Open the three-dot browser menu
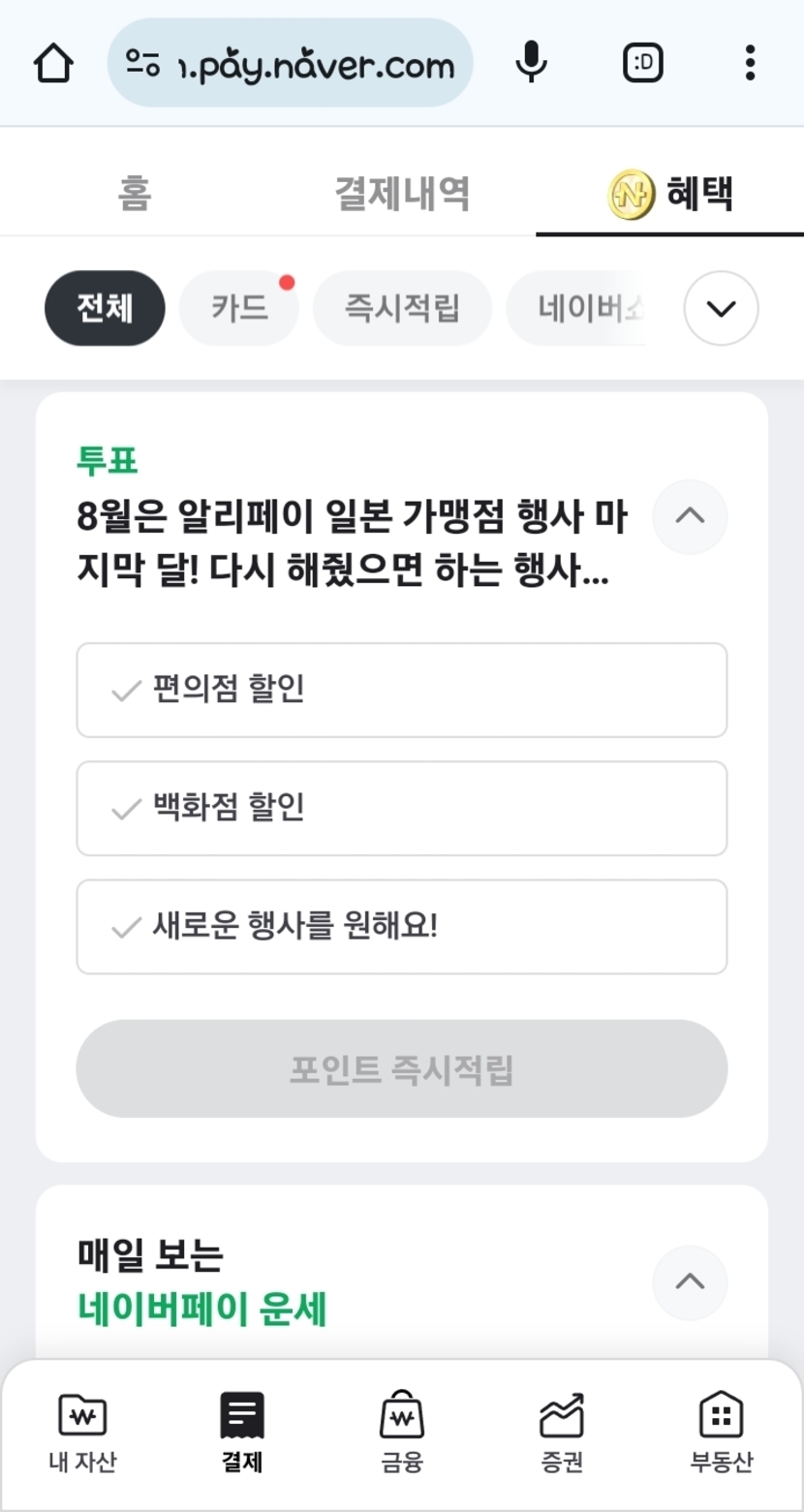 point(749,64)
